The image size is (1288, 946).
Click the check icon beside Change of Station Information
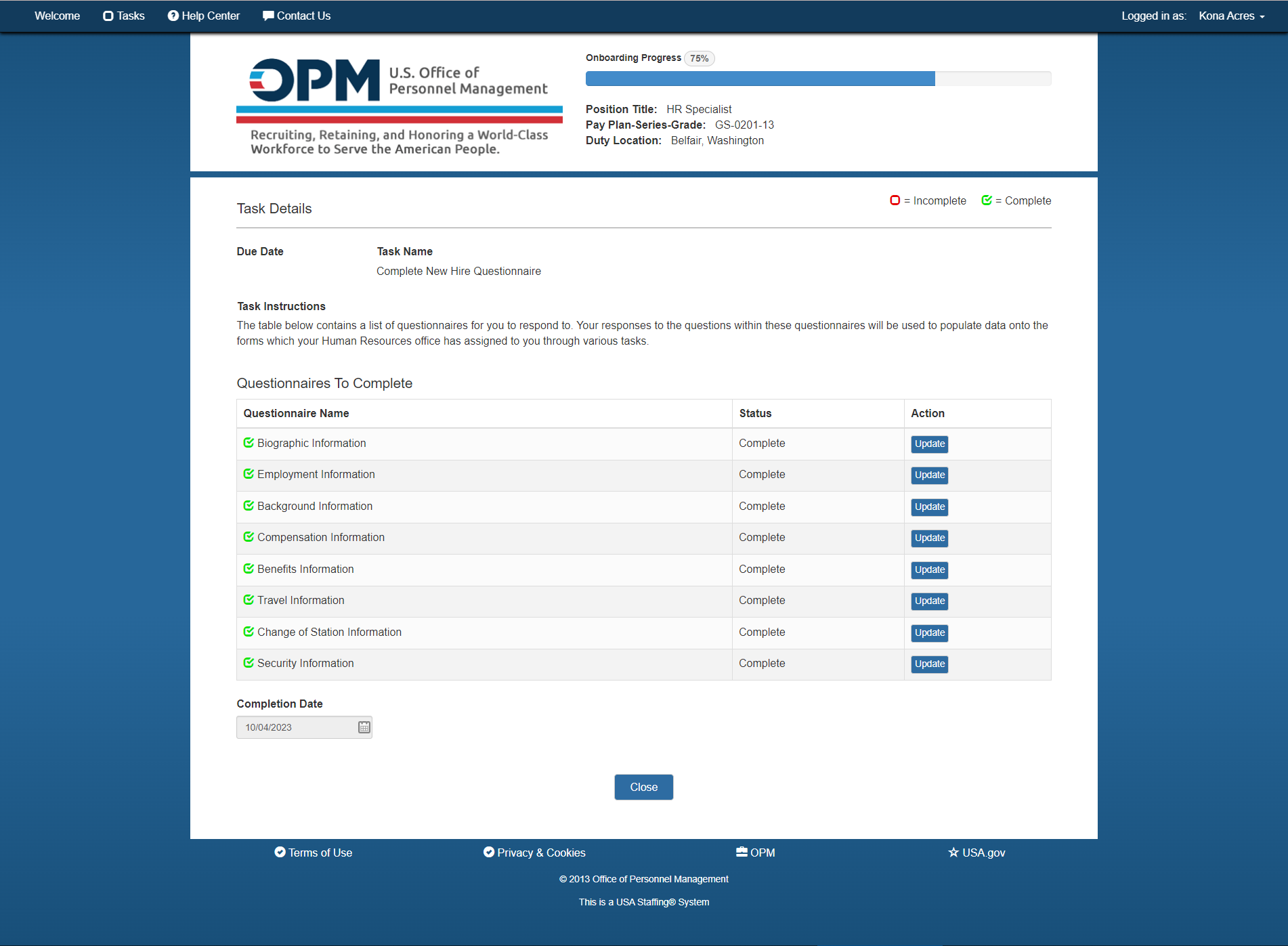[249, 632]
